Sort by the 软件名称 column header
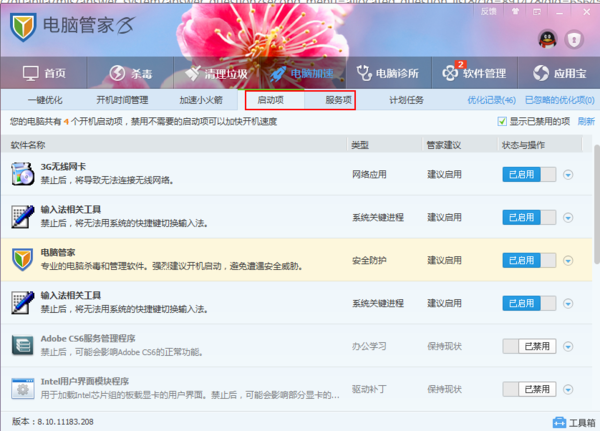 [28, 145]
